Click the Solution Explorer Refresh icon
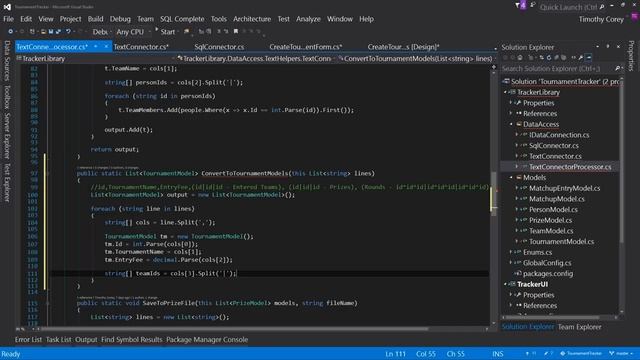 (x=549, y=58)
